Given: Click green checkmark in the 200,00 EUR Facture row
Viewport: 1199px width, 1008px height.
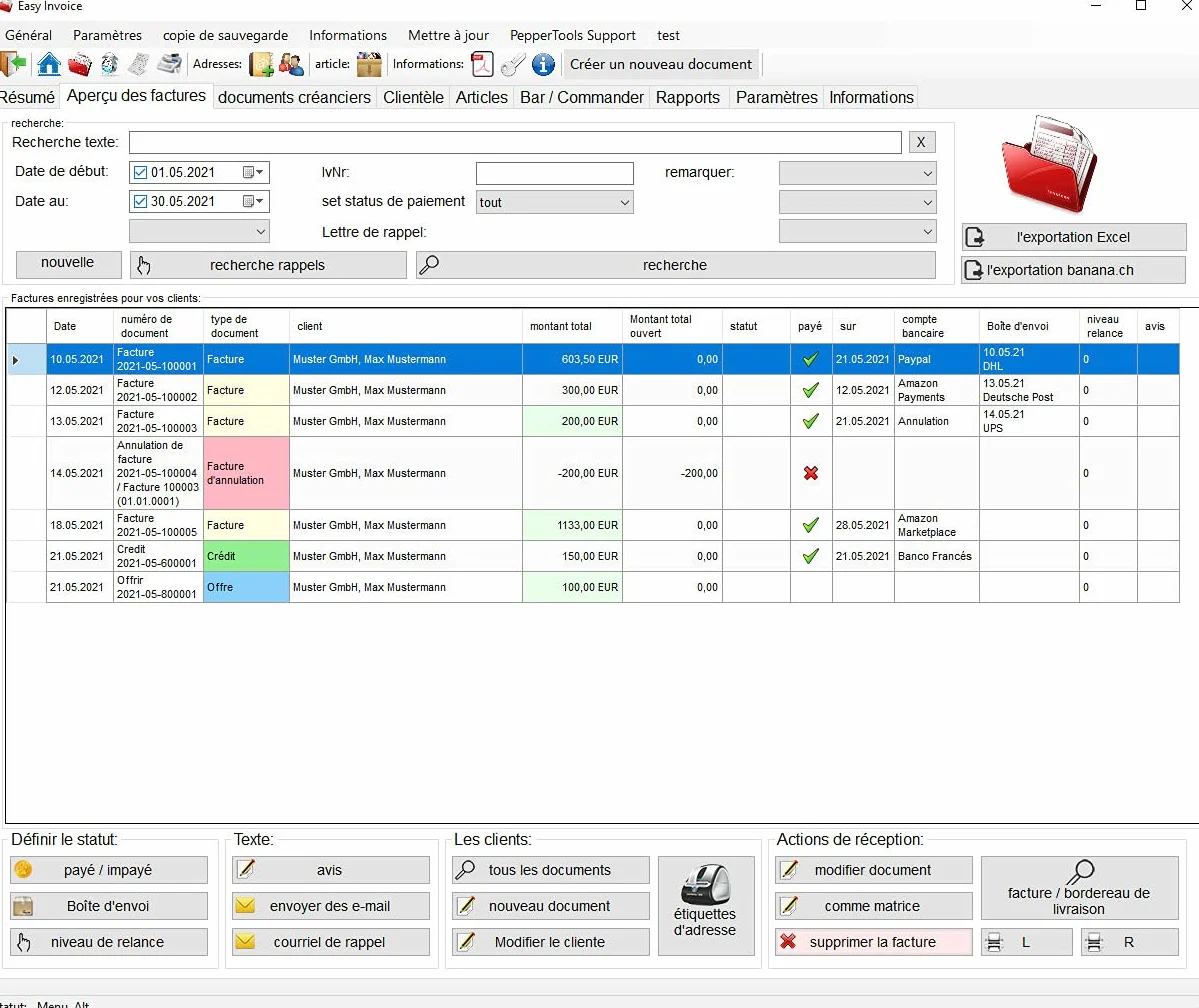Looking at the screenshot, I should point(811,421).
